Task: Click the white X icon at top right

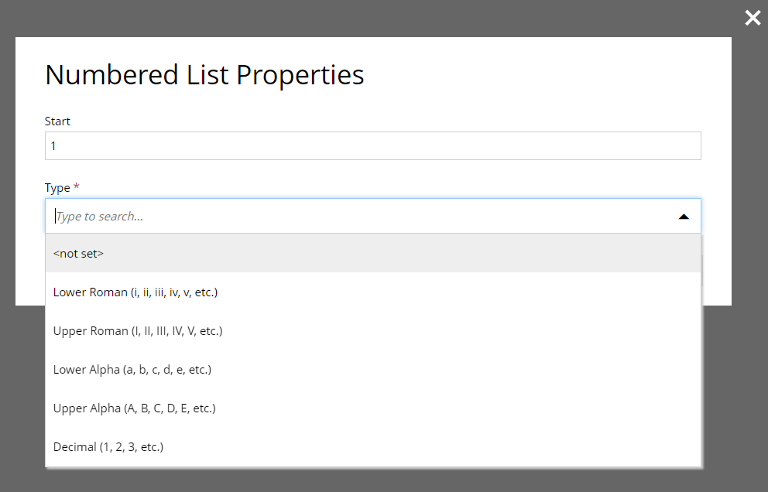Action: coord(752,18)
